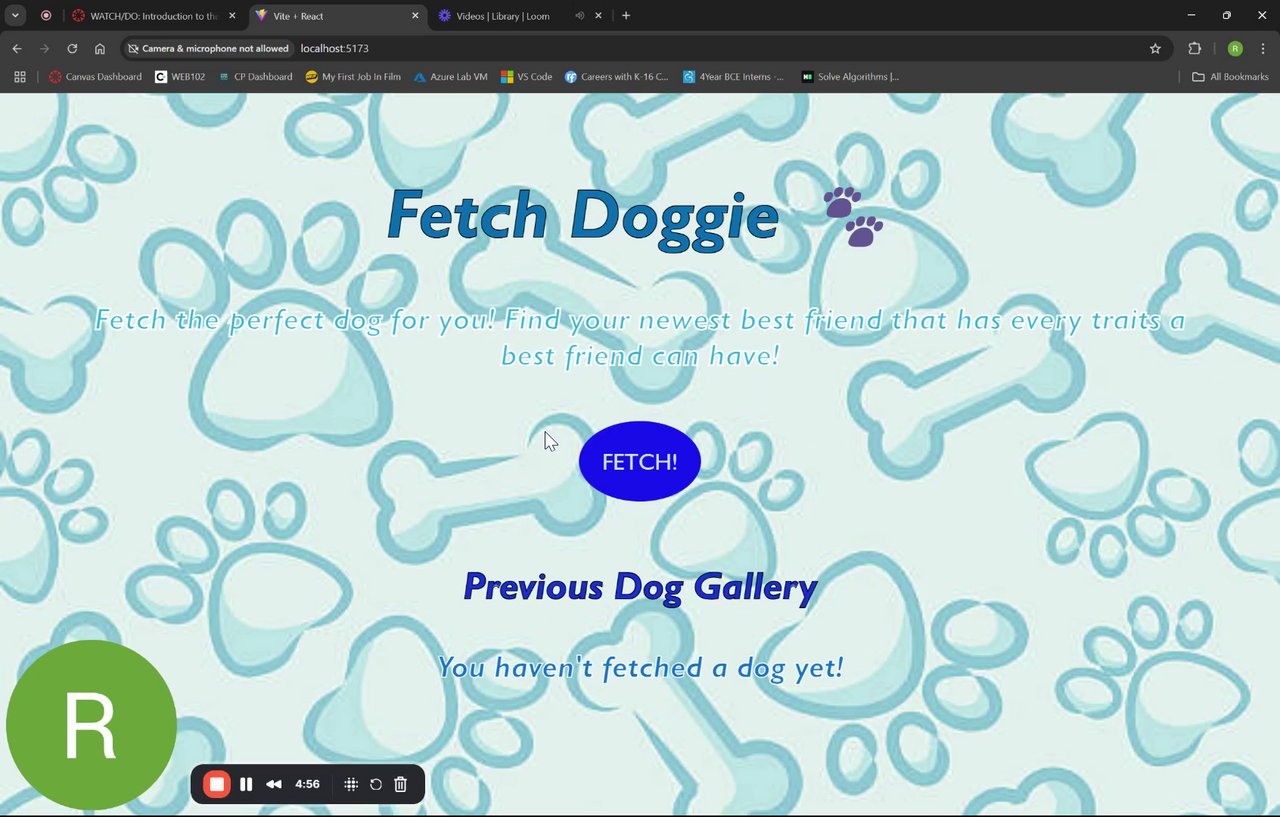Bookmark this page with the star icon
This screenshot has height=817, width=1280.
[x=1155, y=48]
